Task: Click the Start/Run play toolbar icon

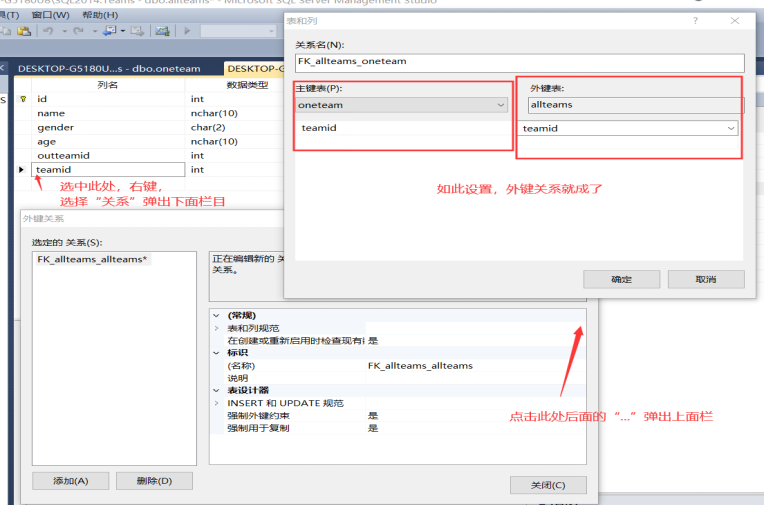Action: pyautogui.click(x=187, y=31)
